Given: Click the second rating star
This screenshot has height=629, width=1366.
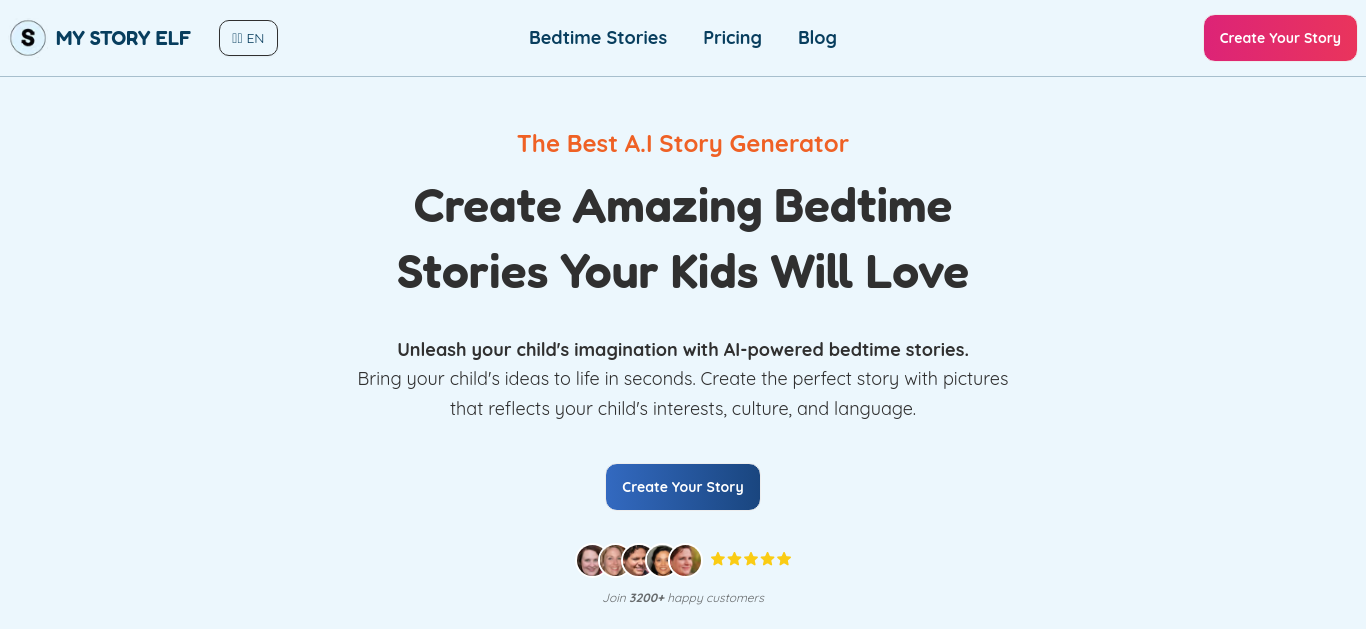Looking at the screenshot, I should point(734,559).
